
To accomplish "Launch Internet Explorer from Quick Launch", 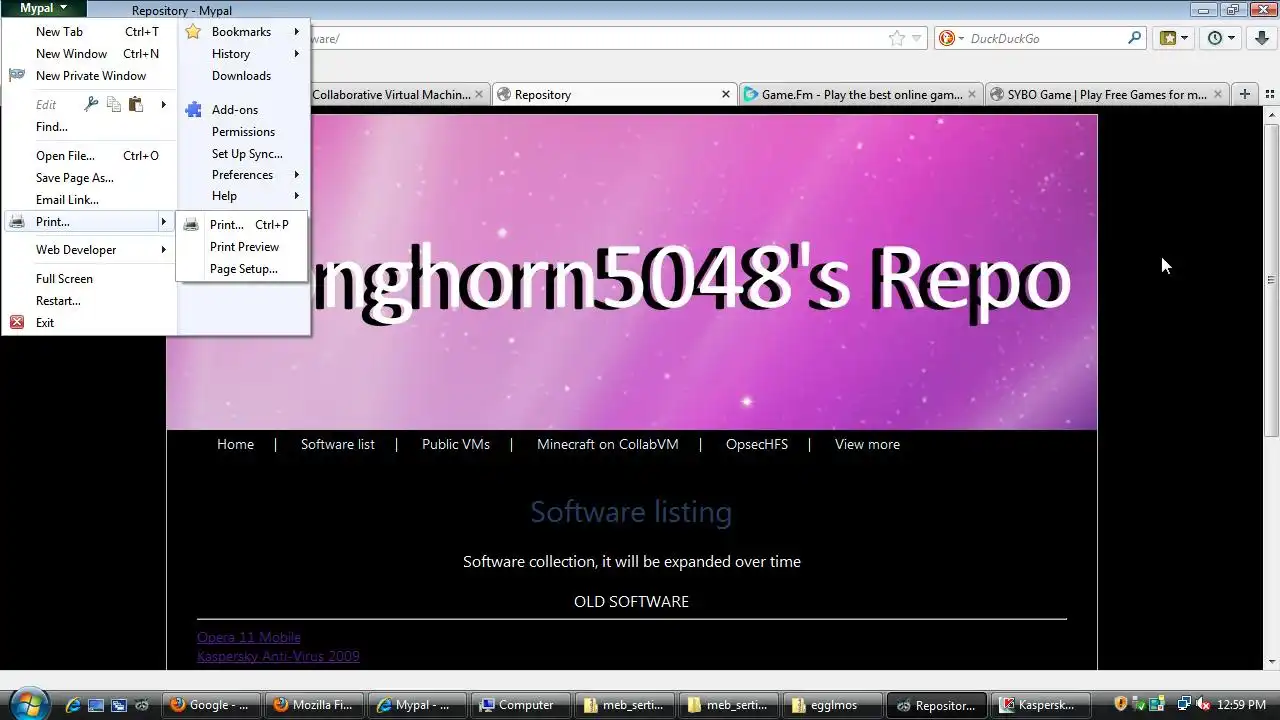I will tap(73, 705).
